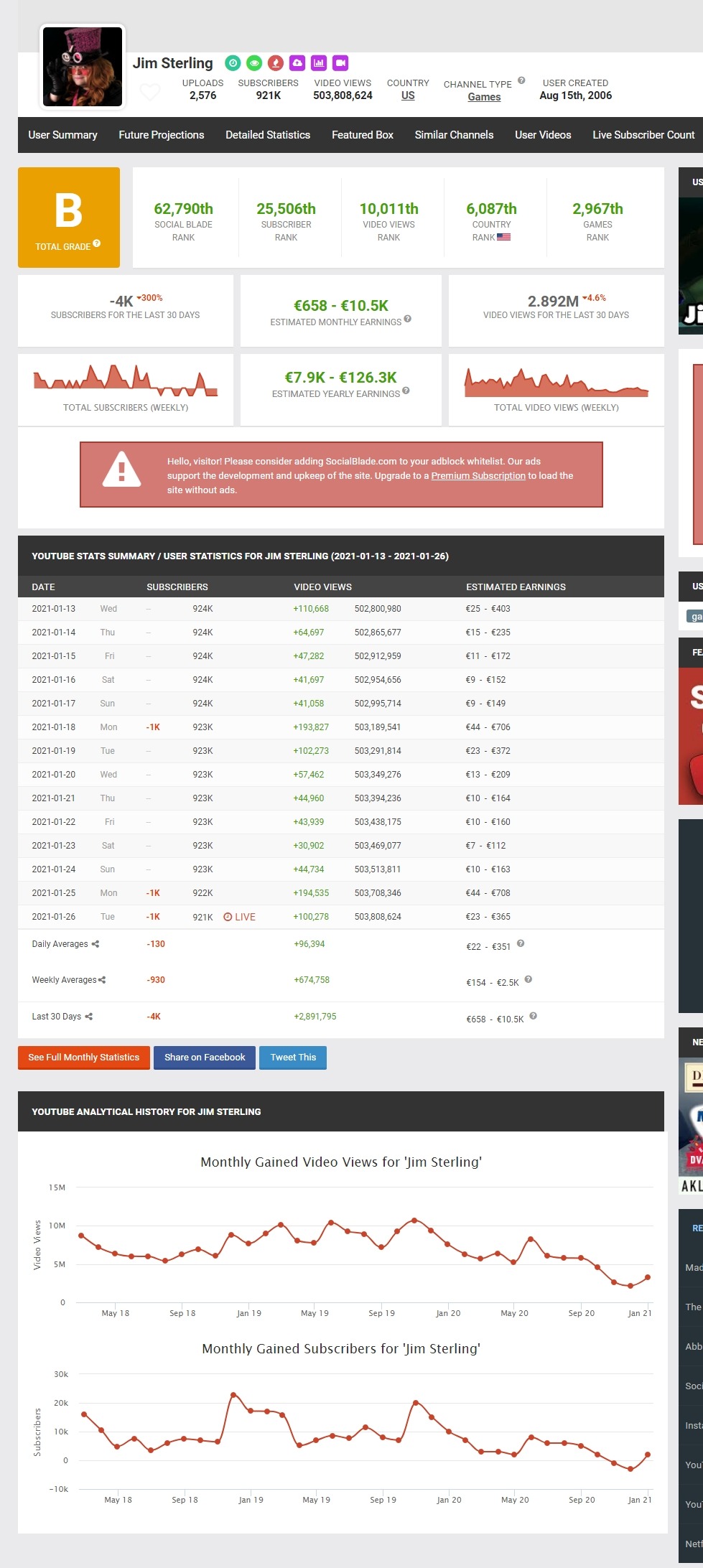Click Monthly Gained Video Views chart title

[x=341, y=1162]
